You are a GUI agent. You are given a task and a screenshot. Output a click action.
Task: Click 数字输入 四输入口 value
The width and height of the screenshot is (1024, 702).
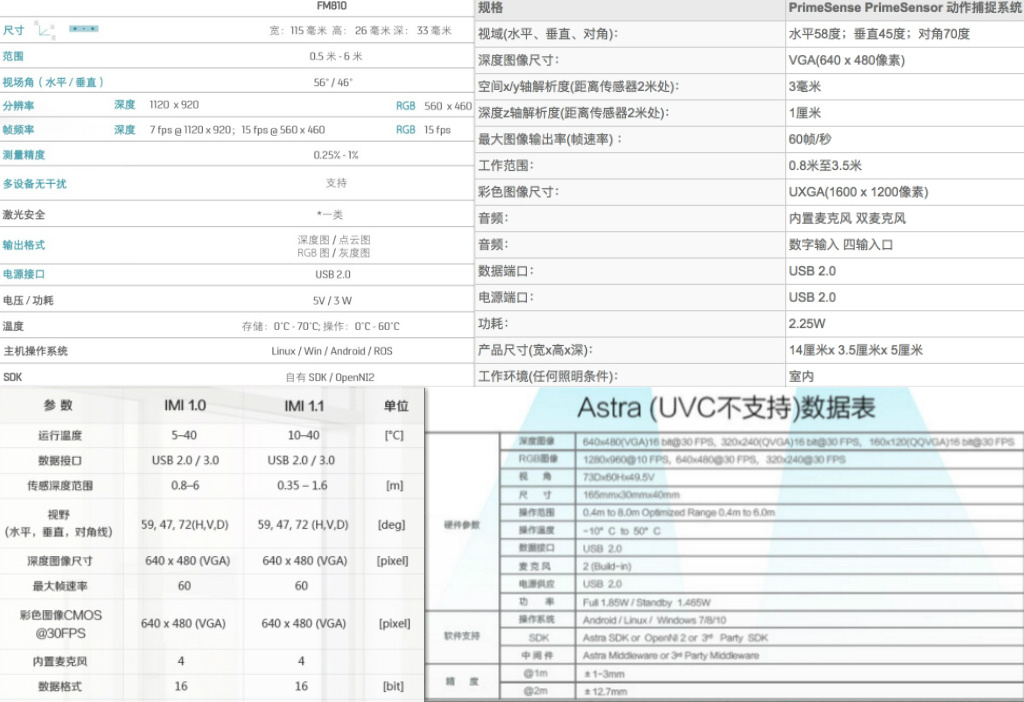click(x=840, y=244)
